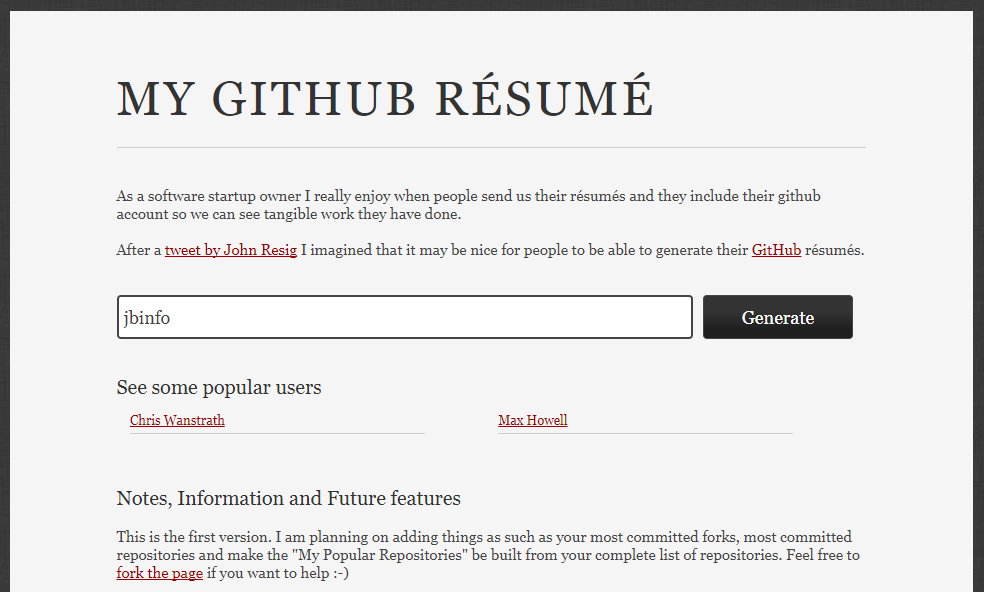Click the dark Generate button beside the input

777,317
